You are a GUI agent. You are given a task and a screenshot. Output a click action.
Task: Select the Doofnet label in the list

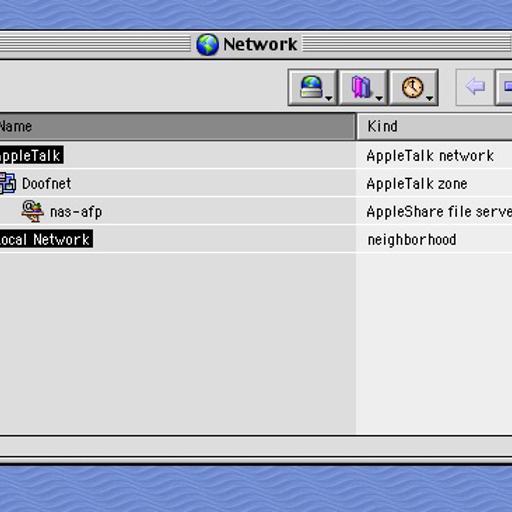(46, 184)
